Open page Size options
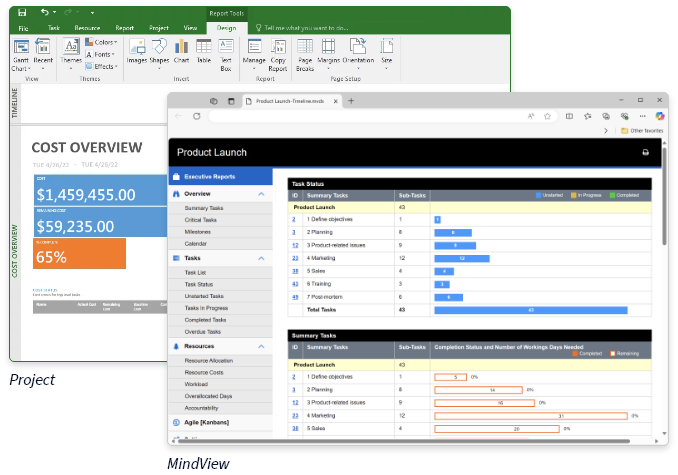Image resolution: width=678 pixels, height=475 pixels. pos(387,54)
